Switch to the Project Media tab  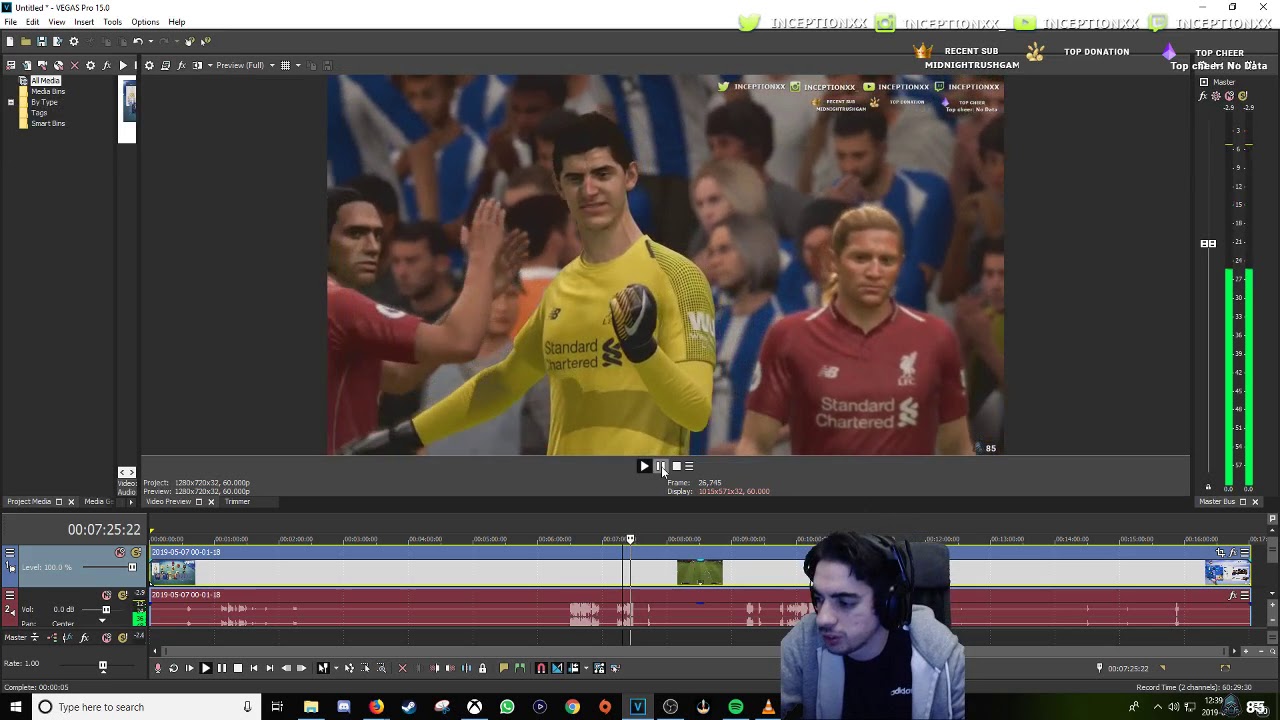[x=29, y=501]
